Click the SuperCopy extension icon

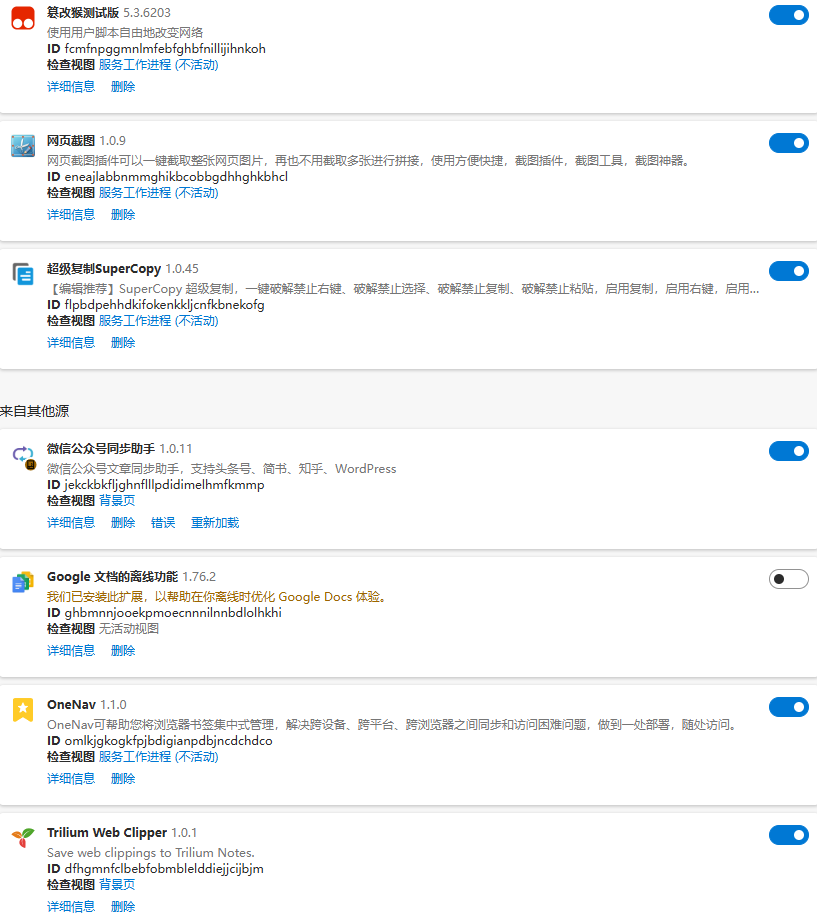[x=23, y=274]
